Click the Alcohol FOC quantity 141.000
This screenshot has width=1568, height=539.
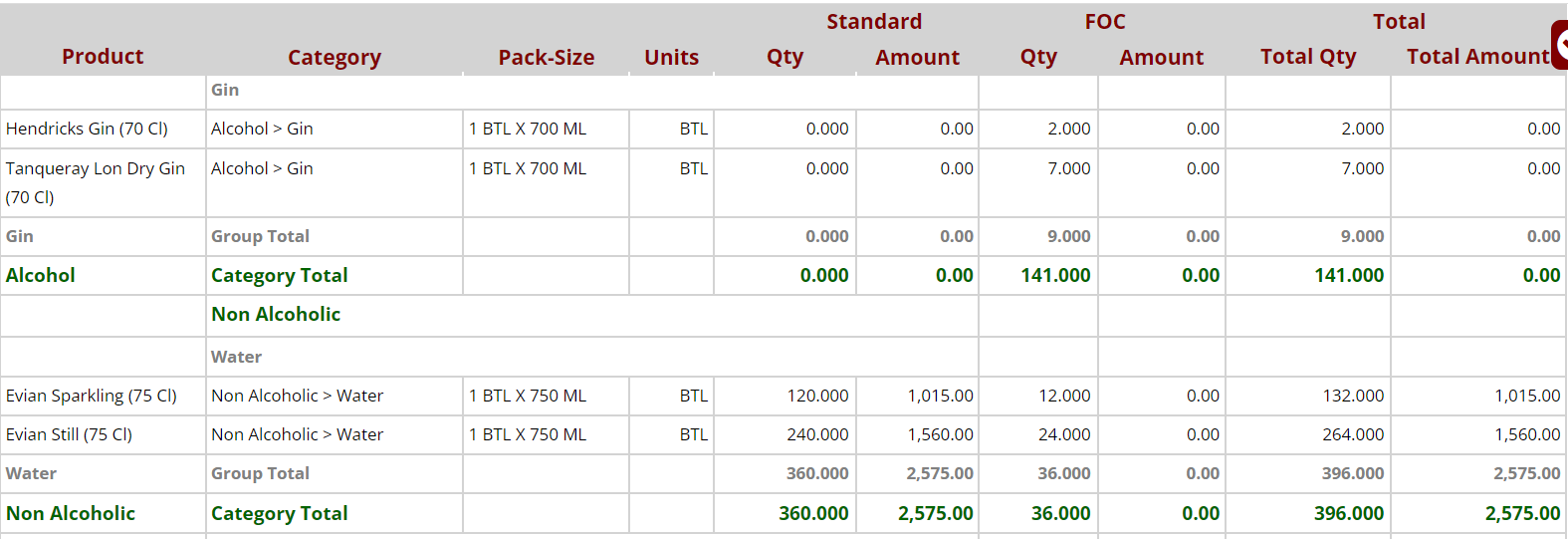point(1055,276)
